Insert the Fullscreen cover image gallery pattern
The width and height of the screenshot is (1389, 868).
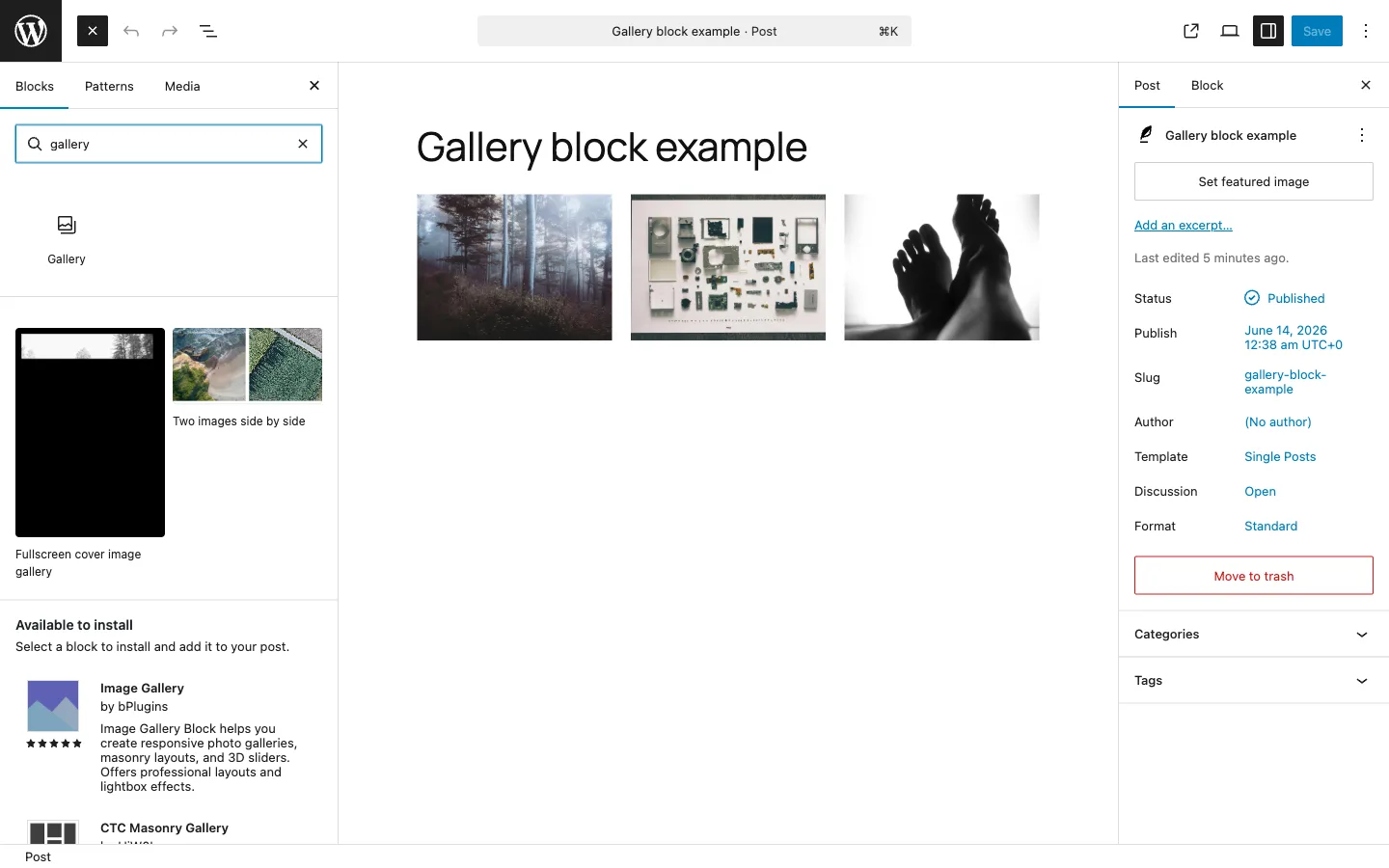pos(90,453)
